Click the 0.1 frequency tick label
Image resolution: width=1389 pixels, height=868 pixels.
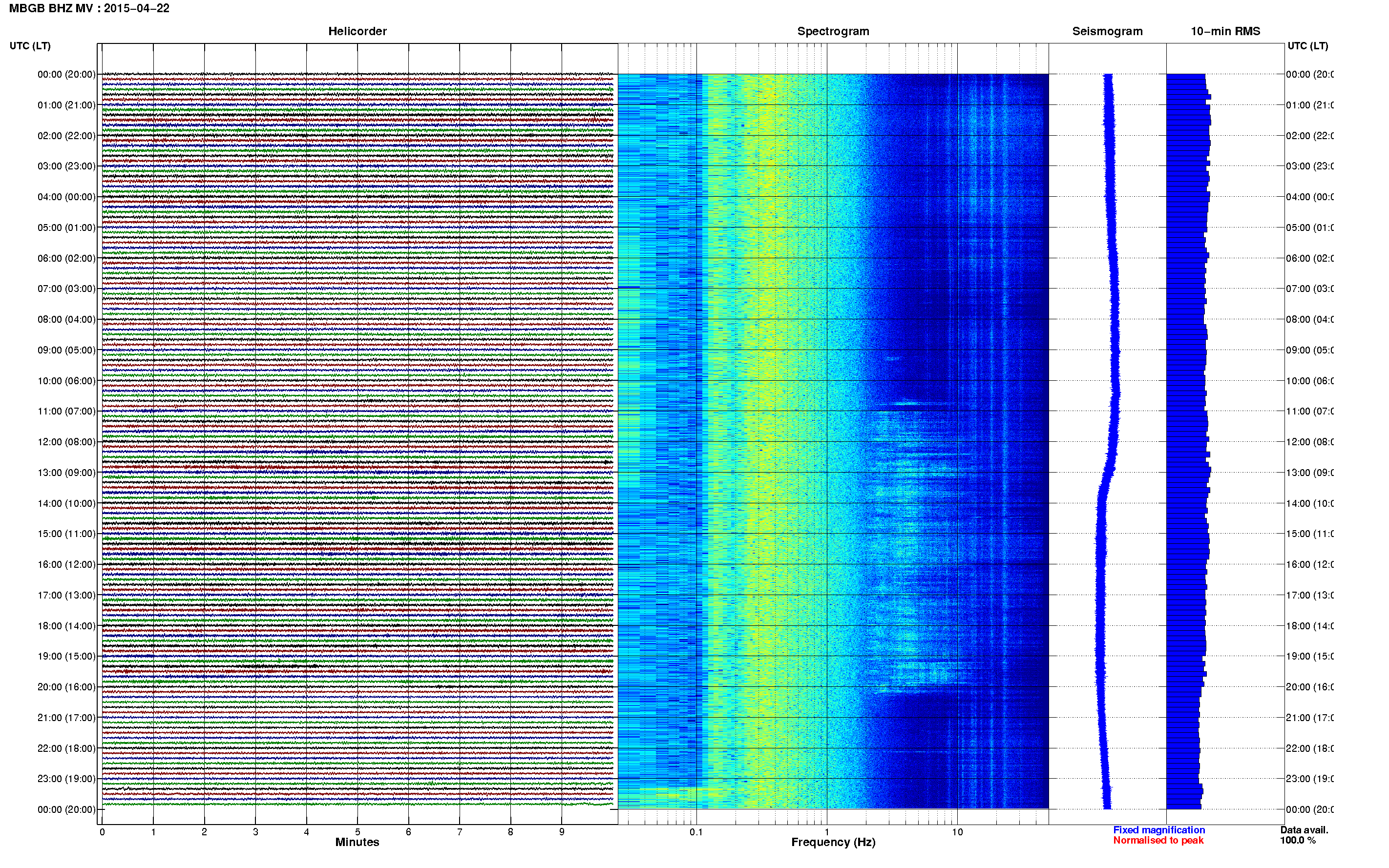click(696, 832)
